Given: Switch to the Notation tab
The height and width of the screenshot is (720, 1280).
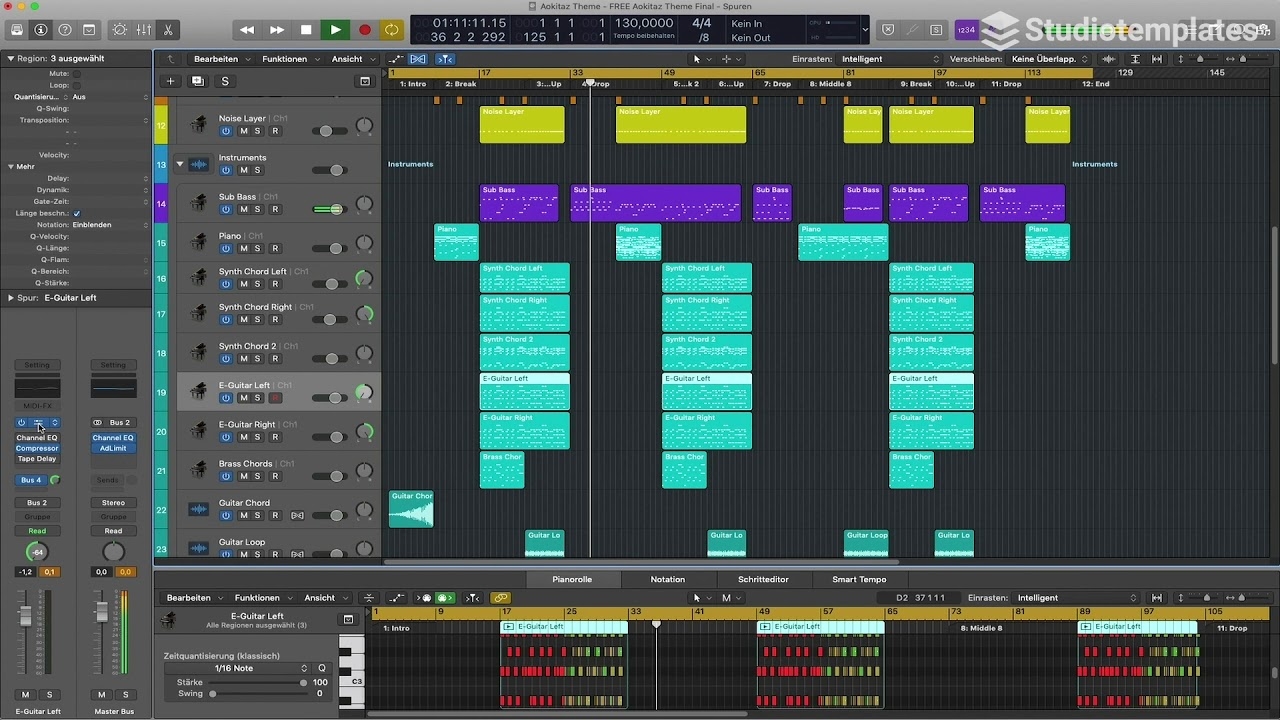Looking at the screenshot, I should 667,579.
